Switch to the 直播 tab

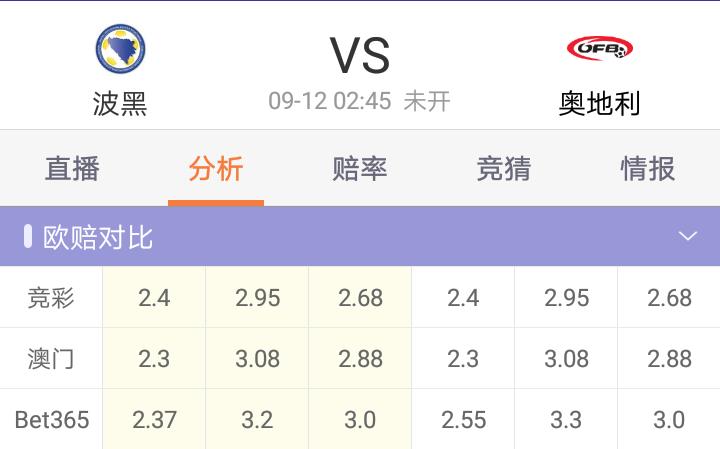(72, 169)
